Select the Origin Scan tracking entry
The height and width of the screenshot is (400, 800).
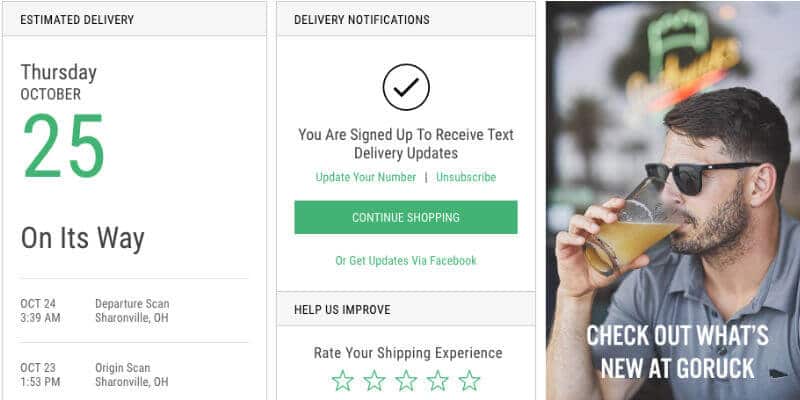click(134, 374)
